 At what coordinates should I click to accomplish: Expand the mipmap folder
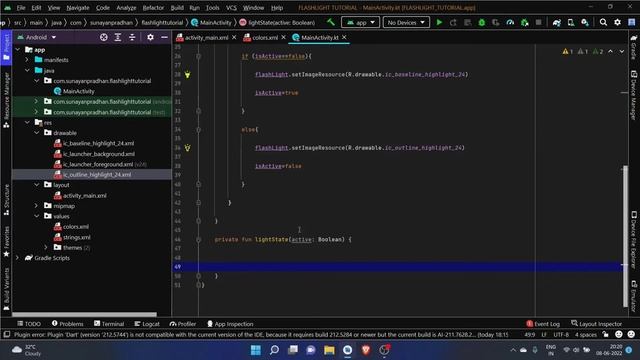37,206
